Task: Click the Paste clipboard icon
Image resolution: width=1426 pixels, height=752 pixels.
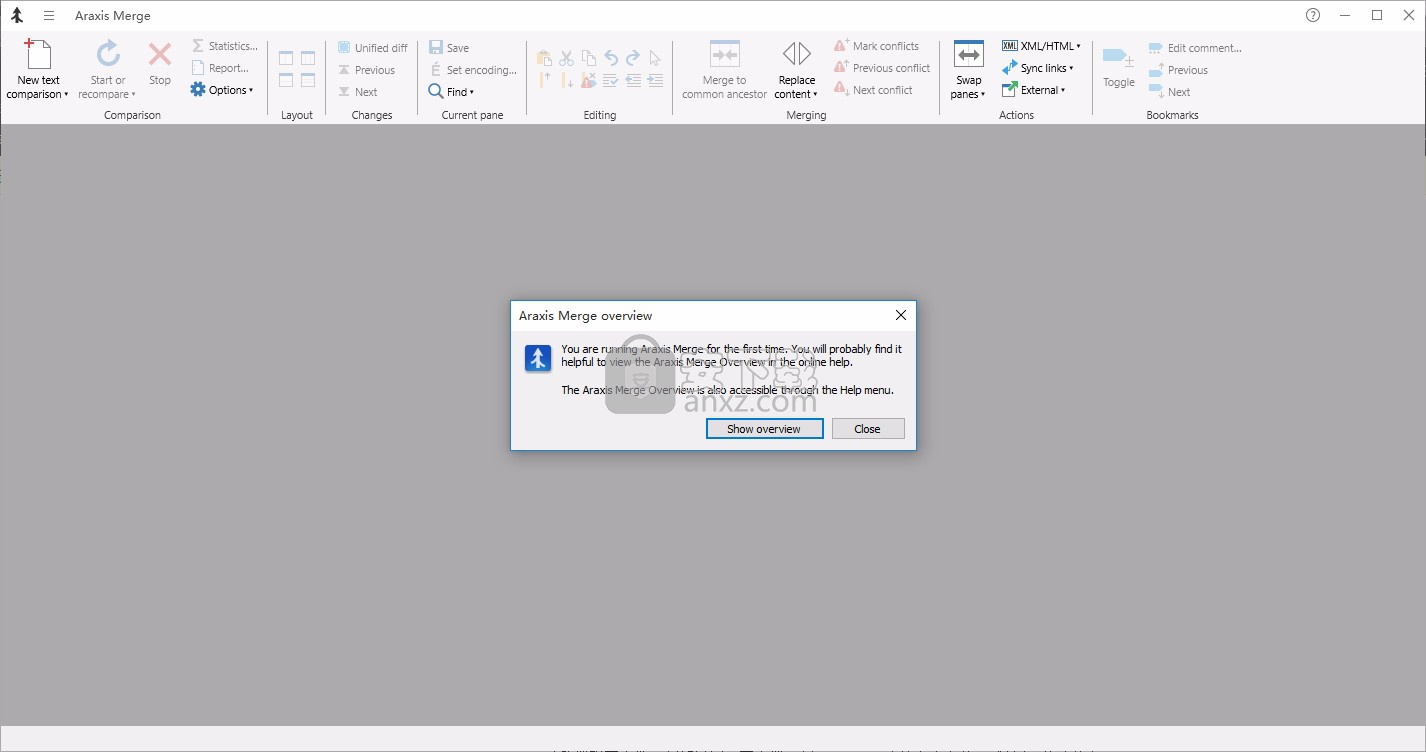Action: 545,58
